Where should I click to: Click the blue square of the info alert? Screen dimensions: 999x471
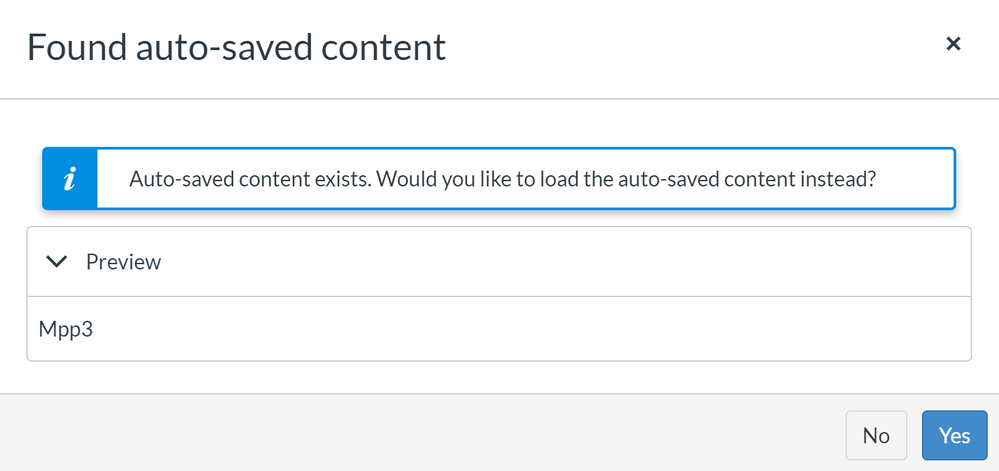coord(70,178)
